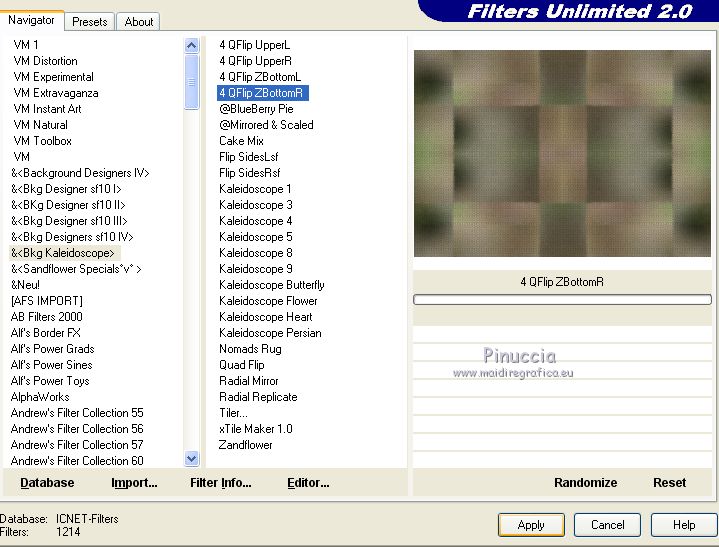Select VM Natural category
Viewport: 719px width, 547px height.
[40, 125]
